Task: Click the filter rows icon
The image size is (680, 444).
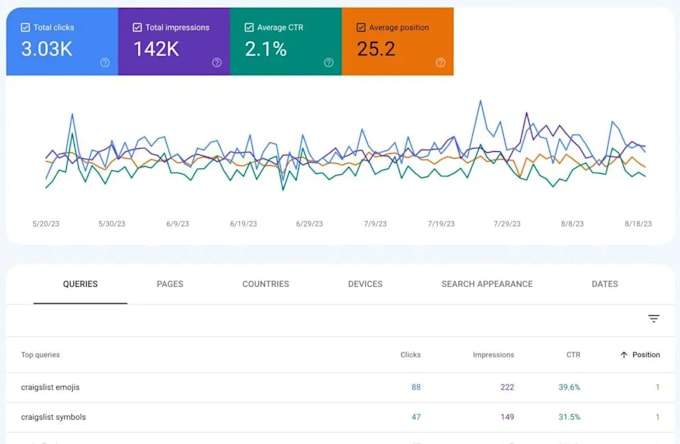Action: [654, 319]
